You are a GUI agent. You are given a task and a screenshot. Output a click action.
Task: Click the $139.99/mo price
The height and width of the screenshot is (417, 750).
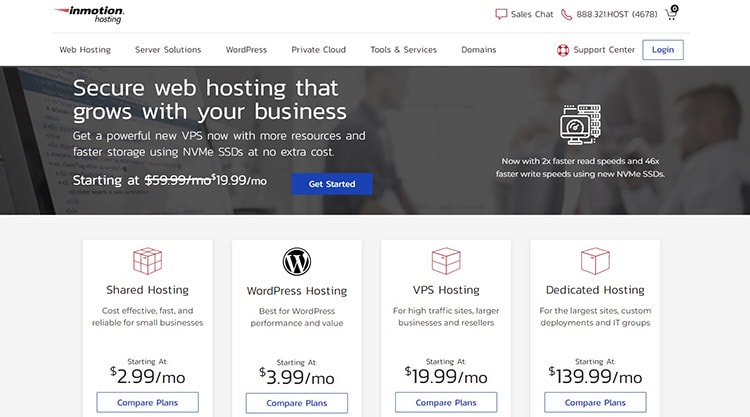tap(595, 376)
